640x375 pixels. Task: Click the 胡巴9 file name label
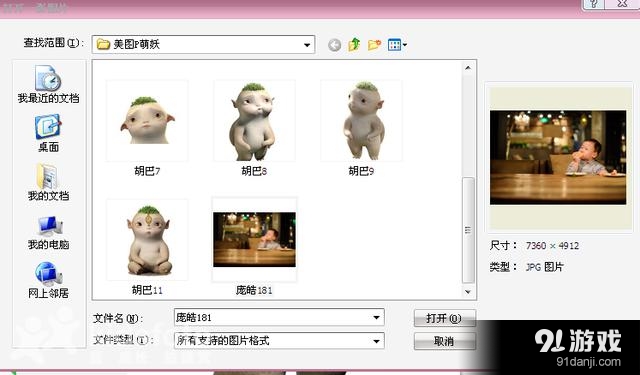pos(361,171)
